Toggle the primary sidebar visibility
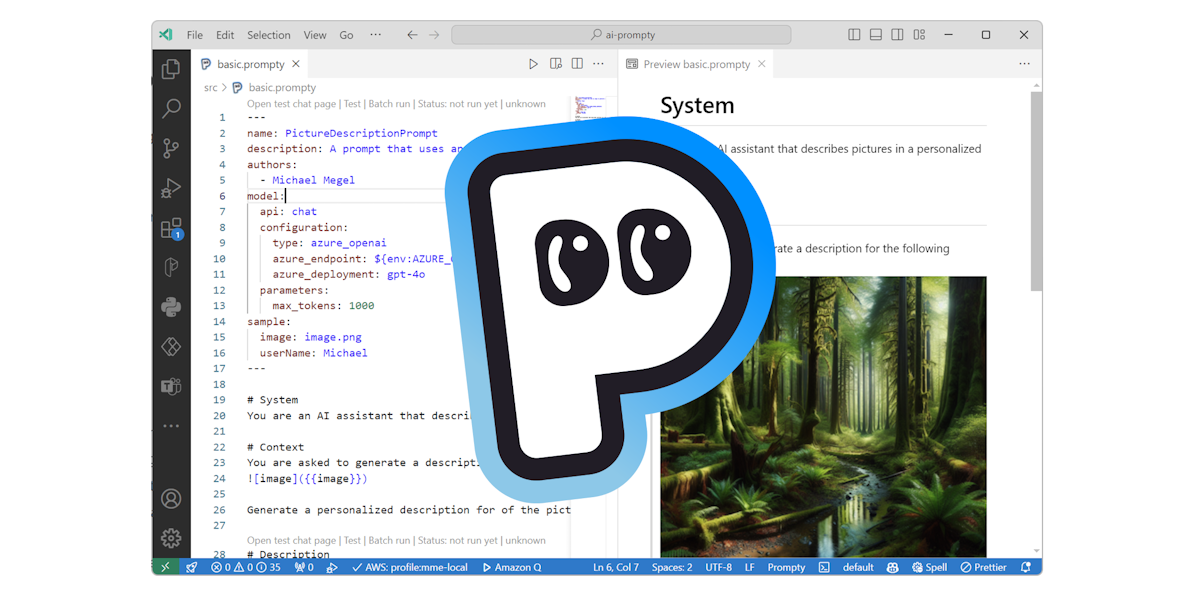 coord(853,33)
